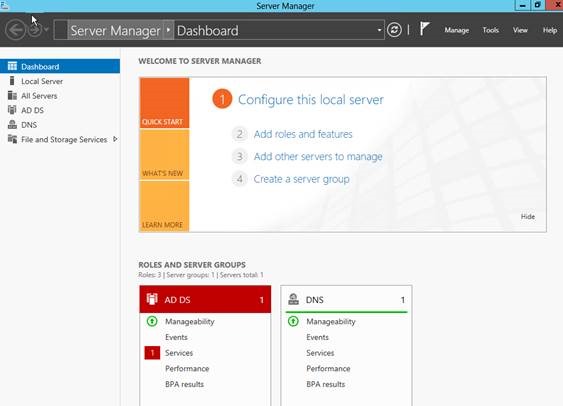Expand the File and Storage Services arrow
This screenshot has width=563, height=406.
115,139
